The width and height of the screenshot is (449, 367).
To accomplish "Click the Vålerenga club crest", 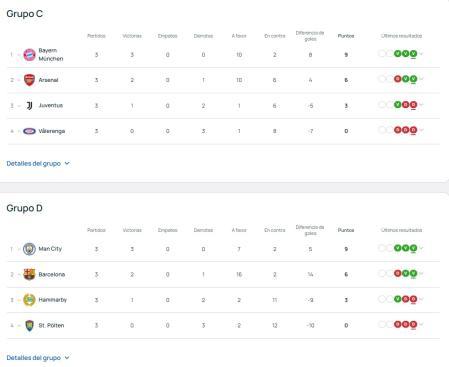I will [29, 131].
